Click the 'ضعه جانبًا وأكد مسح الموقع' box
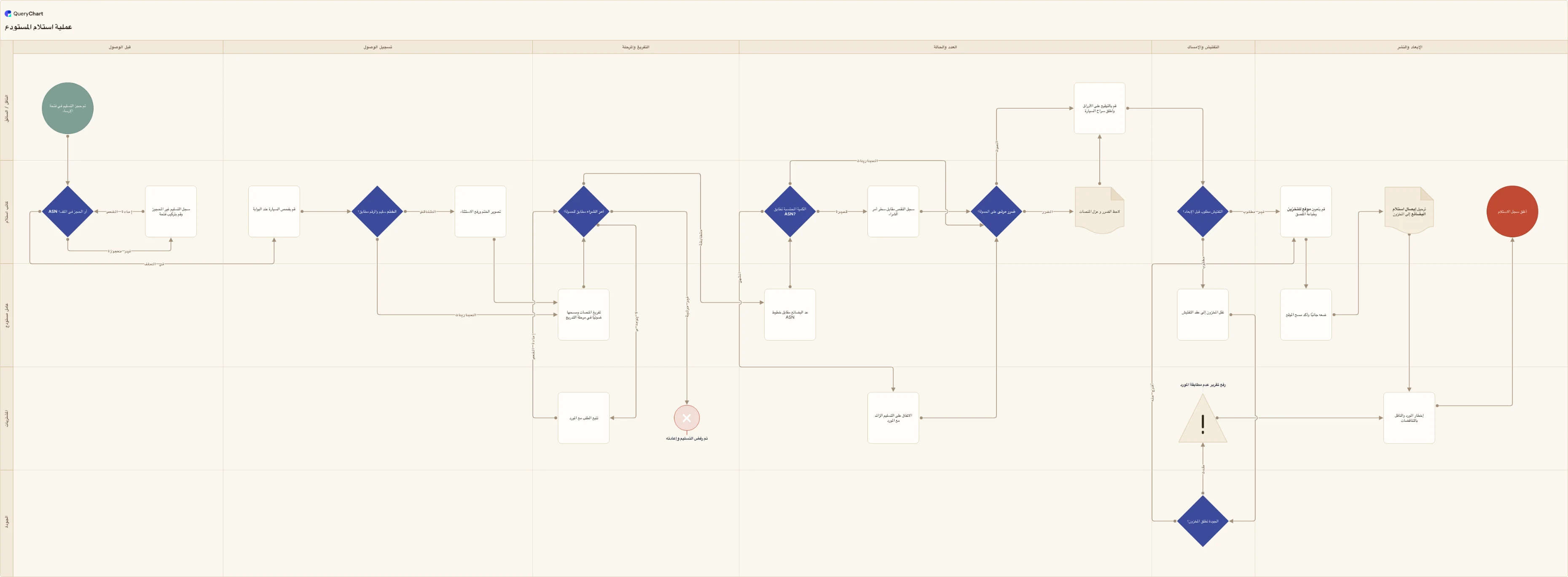The width and height of the screenshot is (1568, 577). 1306,315
